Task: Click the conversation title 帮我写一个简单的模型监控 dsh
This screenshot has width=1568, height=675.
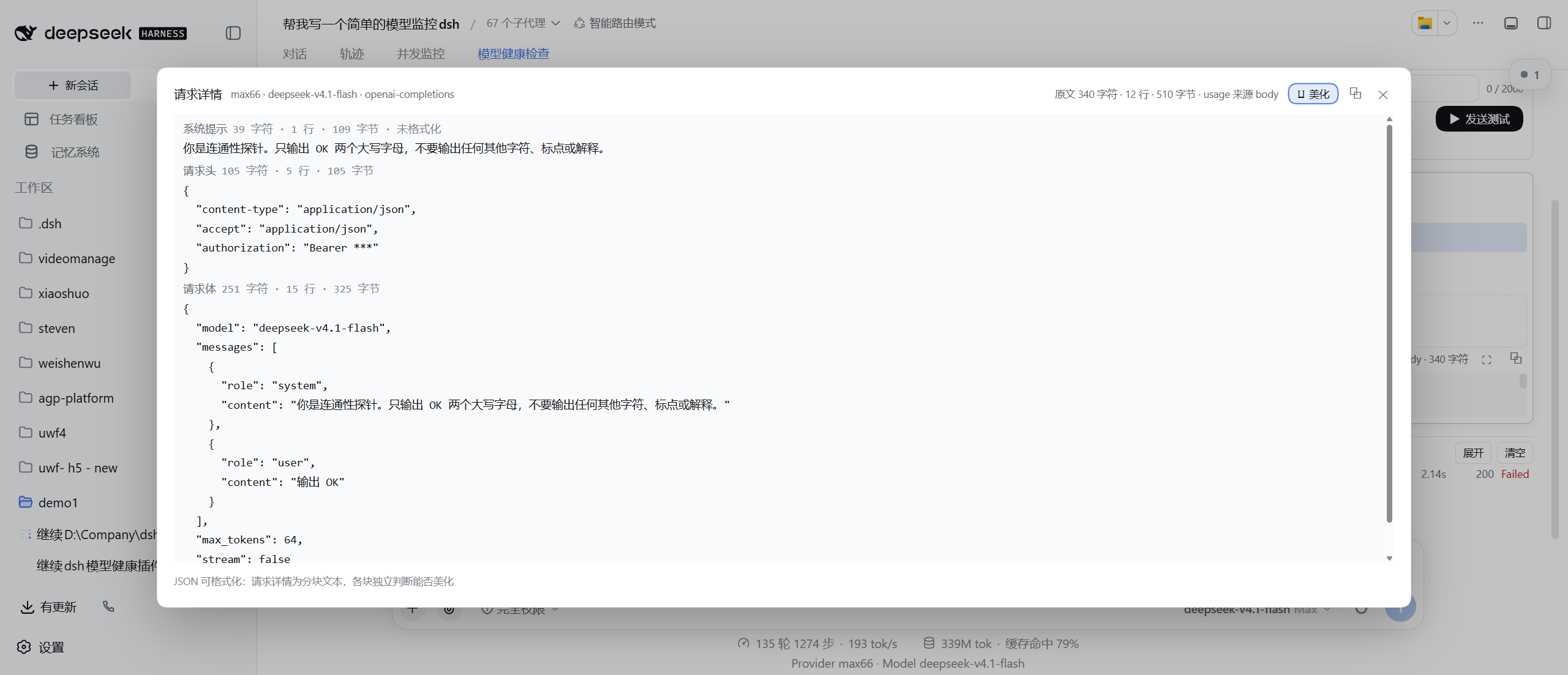Action: pos(370,24)
